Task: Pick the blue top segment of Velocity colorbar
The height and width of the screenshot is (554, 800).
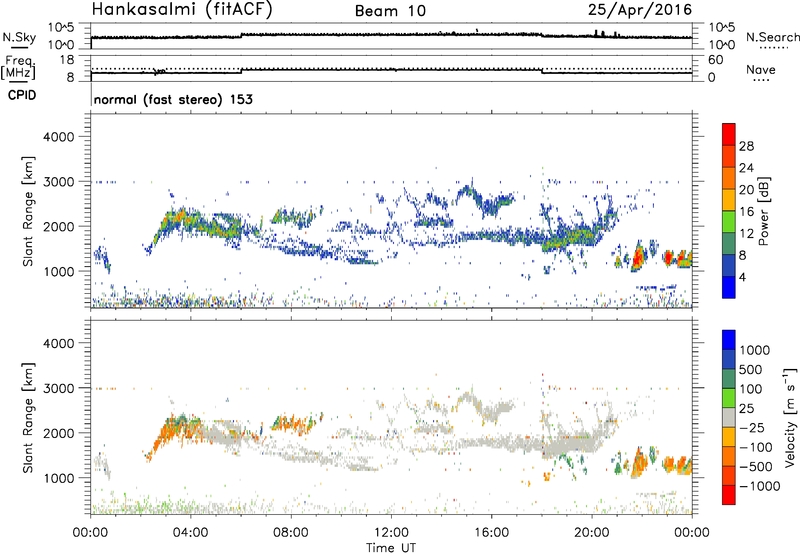Action: click(729, 340)
